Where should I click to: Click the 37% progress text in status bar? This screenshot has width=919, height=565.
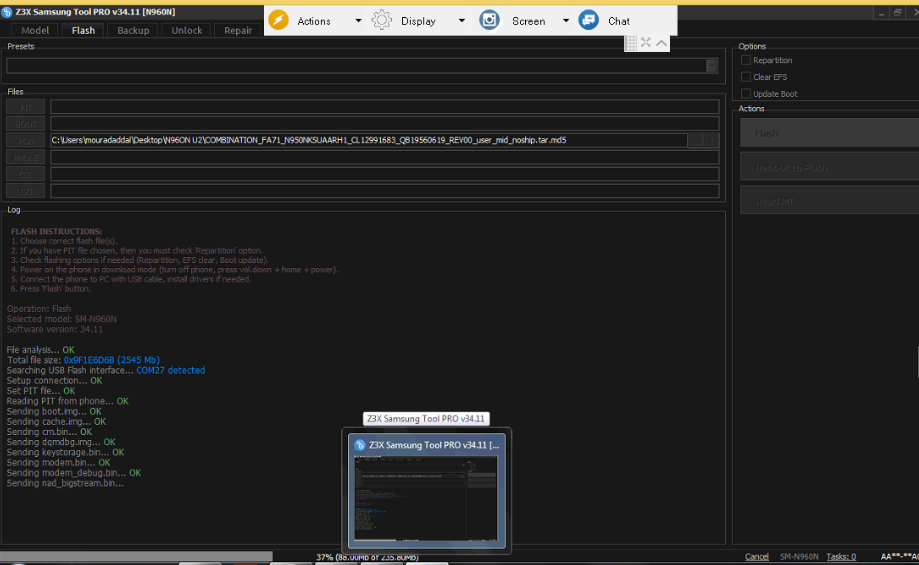[x=367, y=557]
